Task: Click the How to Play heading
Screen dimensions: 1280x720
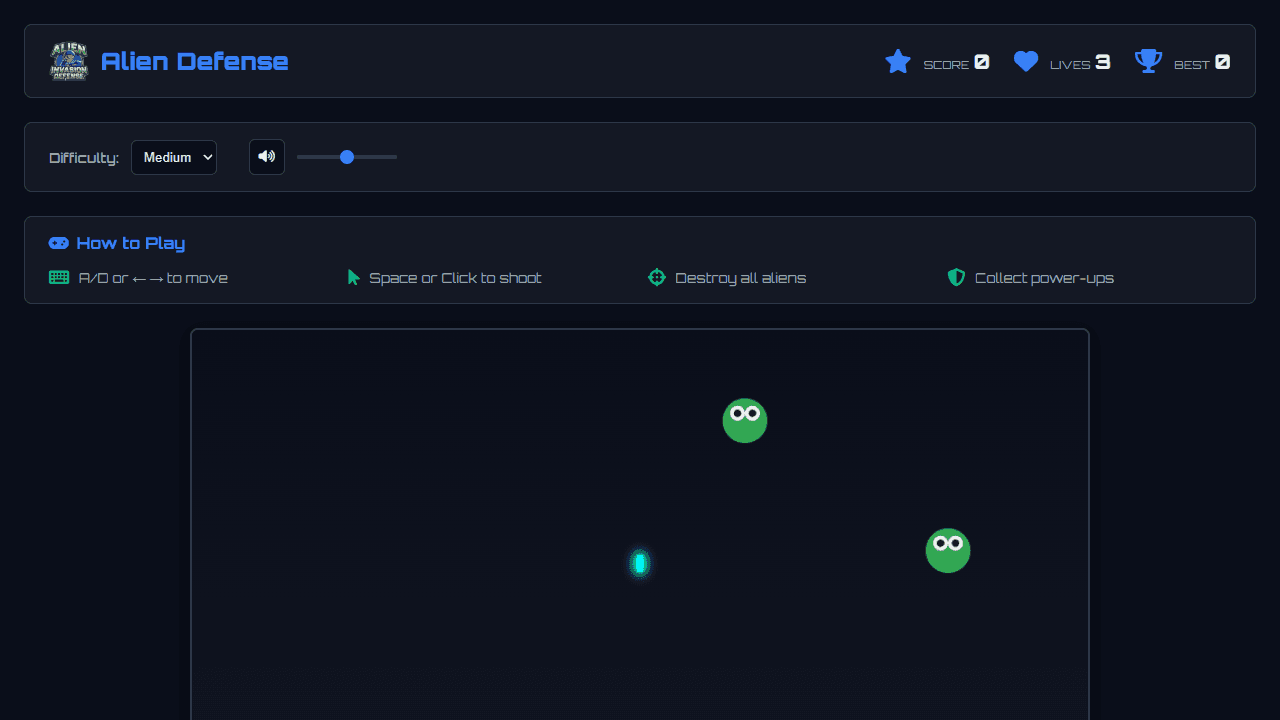Action: coord(131,243)
